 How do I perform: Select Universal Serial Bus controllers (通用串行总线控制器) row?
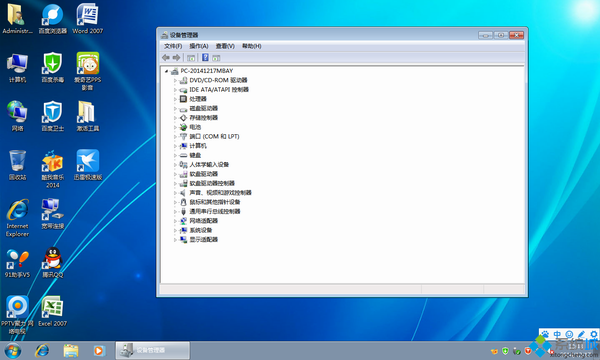215,211
